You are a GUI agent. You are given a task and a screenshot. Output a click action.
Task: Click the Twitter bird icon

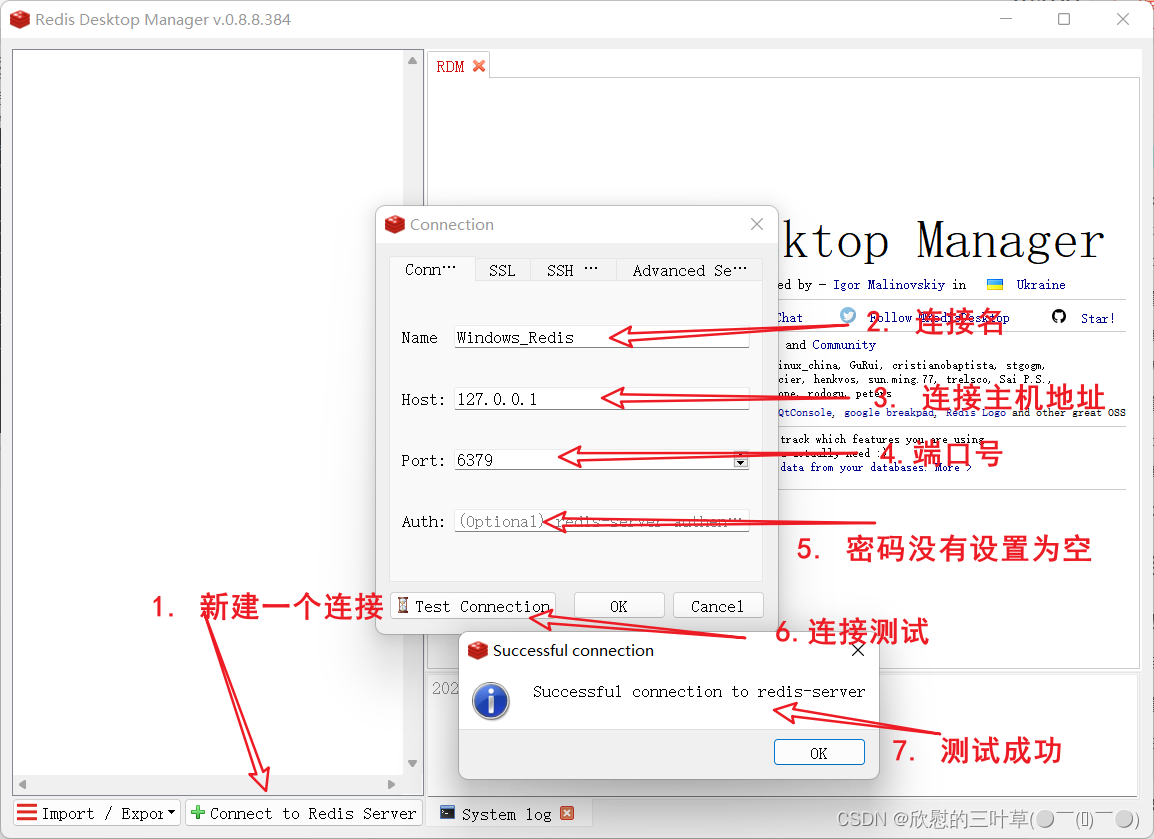point(848,316)
